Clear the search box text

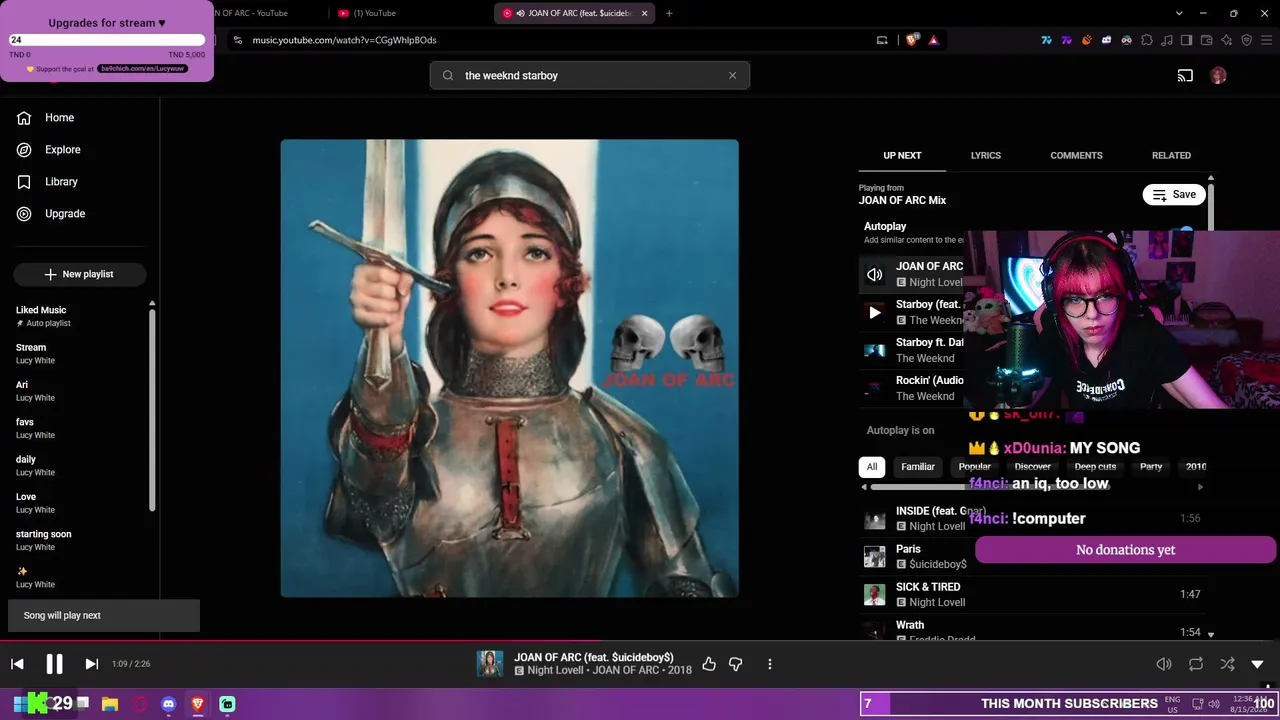click(x=732, y=76)
